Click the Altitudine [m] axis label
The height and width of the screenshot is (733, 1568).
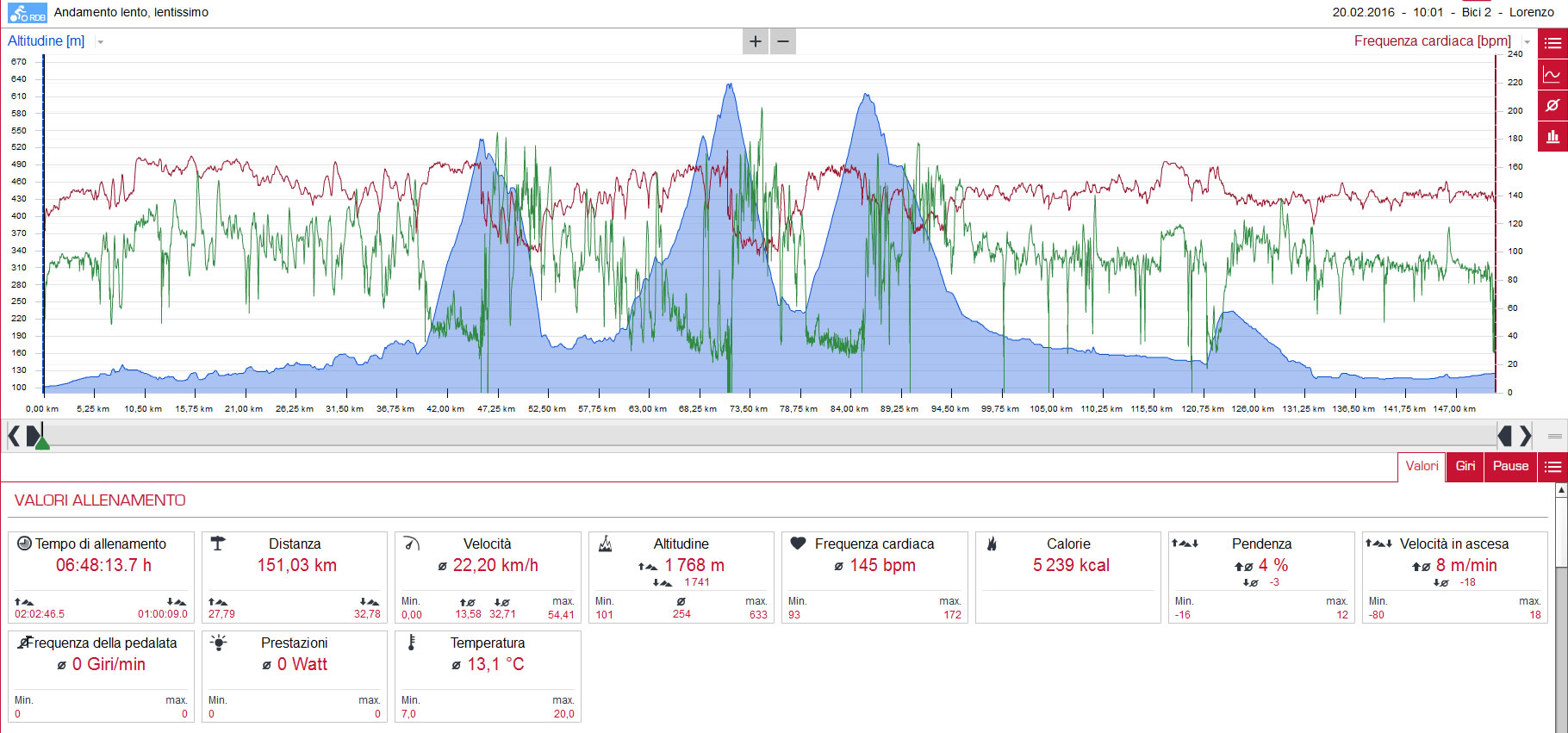(x=47, y=40)
